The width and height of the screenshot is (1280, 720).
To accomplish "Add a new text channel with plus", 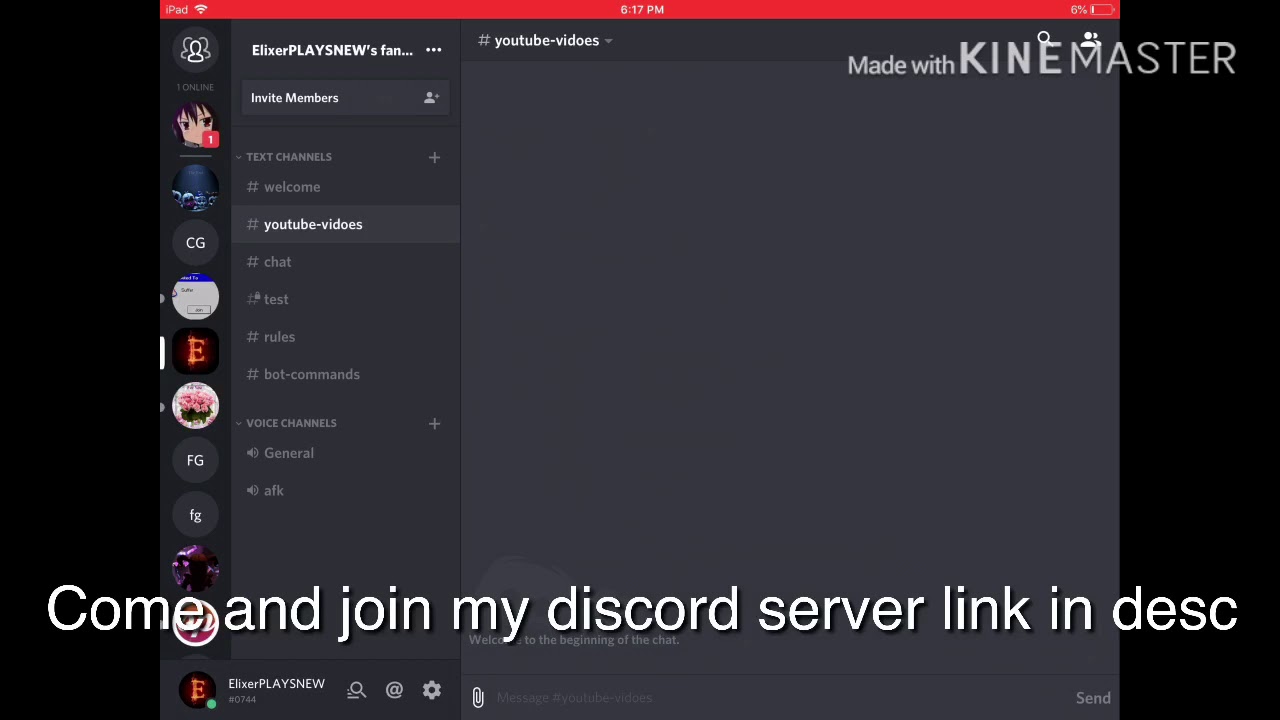I will coord(434,157).
